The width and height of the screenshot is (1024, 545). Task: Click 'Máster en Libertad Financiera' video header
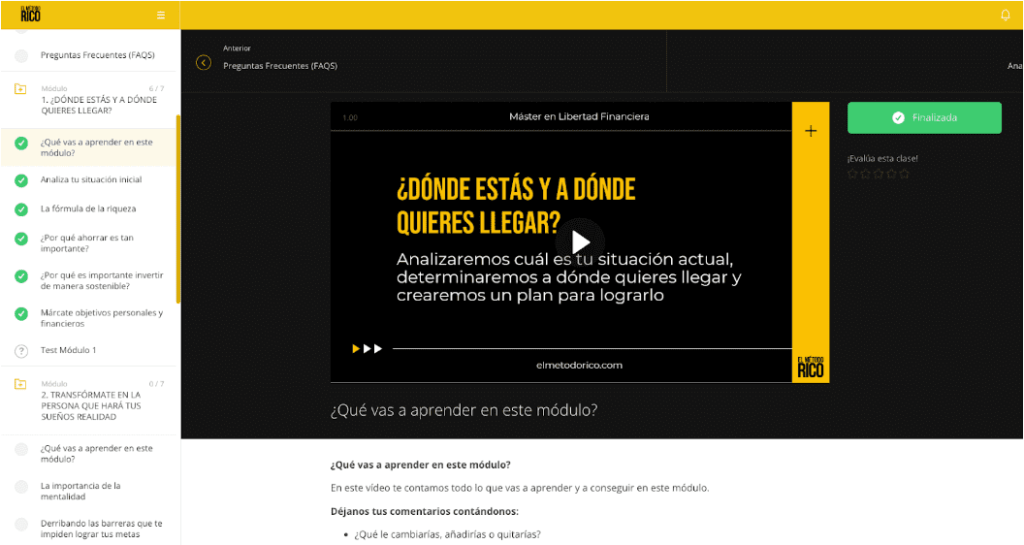coord(579,116)
